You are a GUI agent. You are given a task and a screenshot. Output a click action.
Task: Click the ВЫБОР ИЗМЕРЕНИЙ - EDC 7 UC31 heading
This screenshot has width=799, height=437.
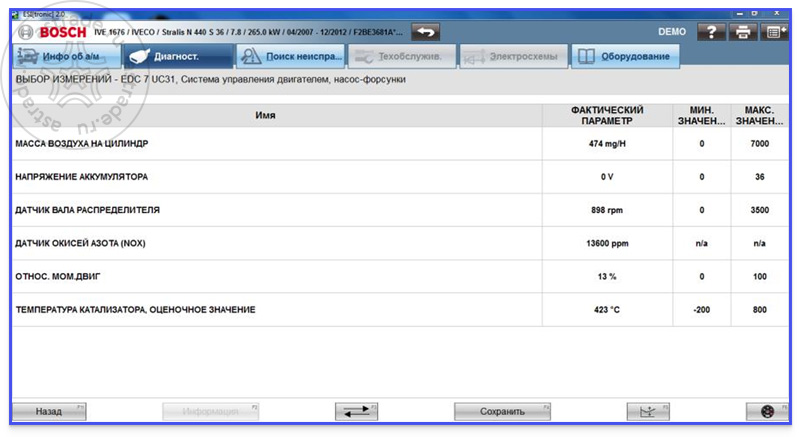(211, 79)
